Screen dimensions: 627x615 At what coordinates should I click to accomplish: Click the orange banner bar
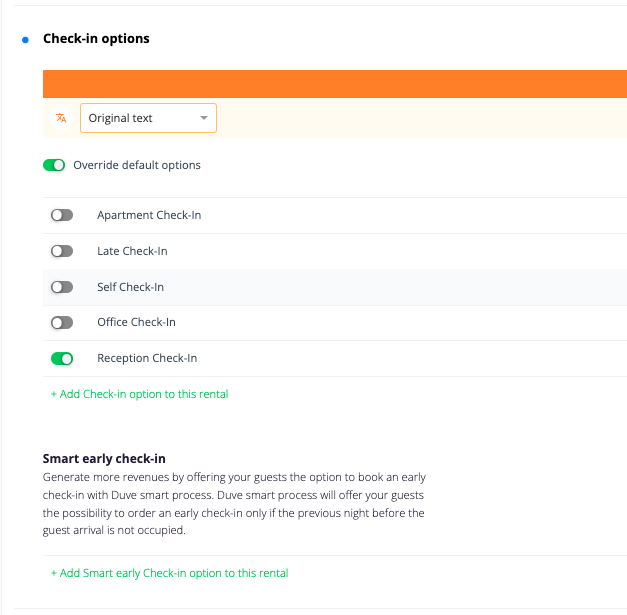[334, 84]
